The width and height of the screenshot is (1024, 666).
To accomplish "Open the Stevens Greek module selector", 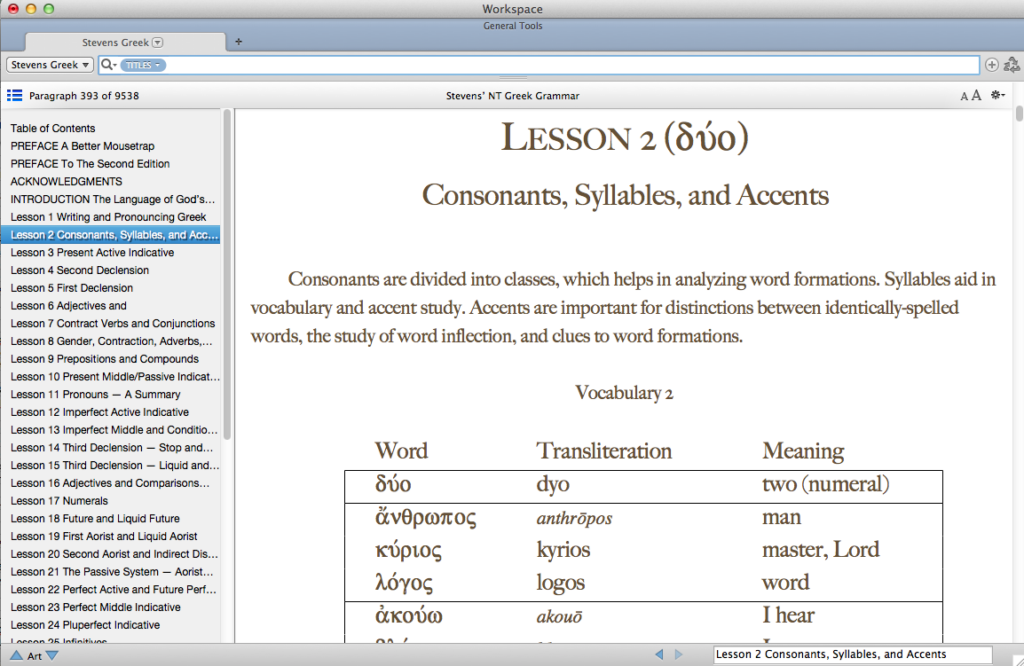I will (50, 65).
